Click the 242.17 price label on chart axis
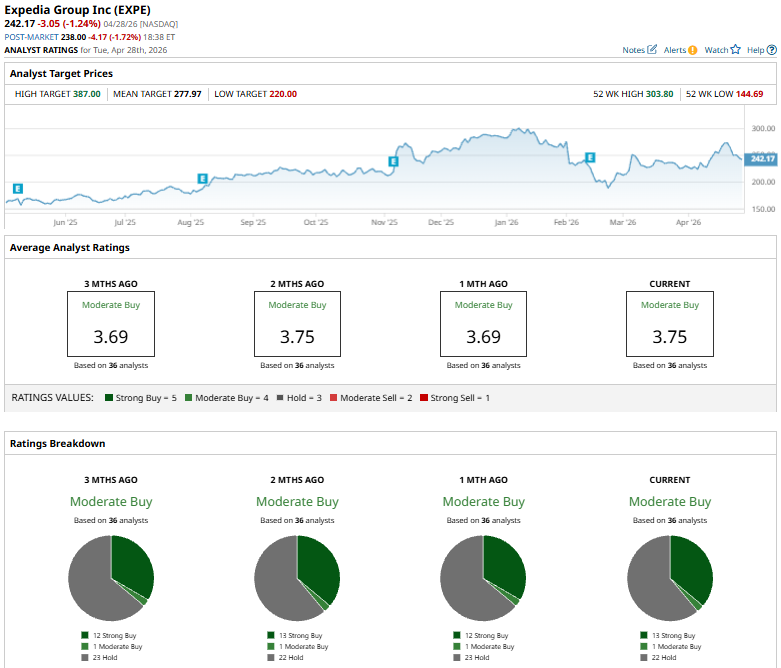This screenshot has height=668, width=781. [762, 158]
